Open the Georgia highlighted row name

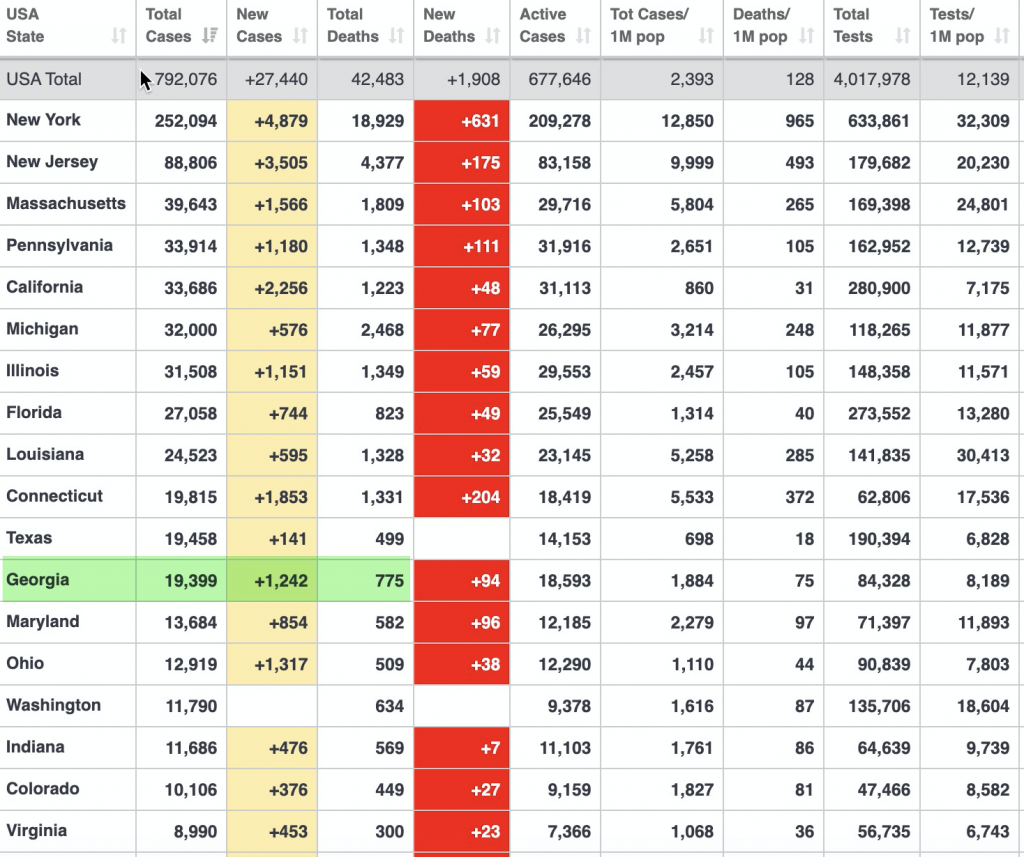pyautogui.click(x=38, y=580)
